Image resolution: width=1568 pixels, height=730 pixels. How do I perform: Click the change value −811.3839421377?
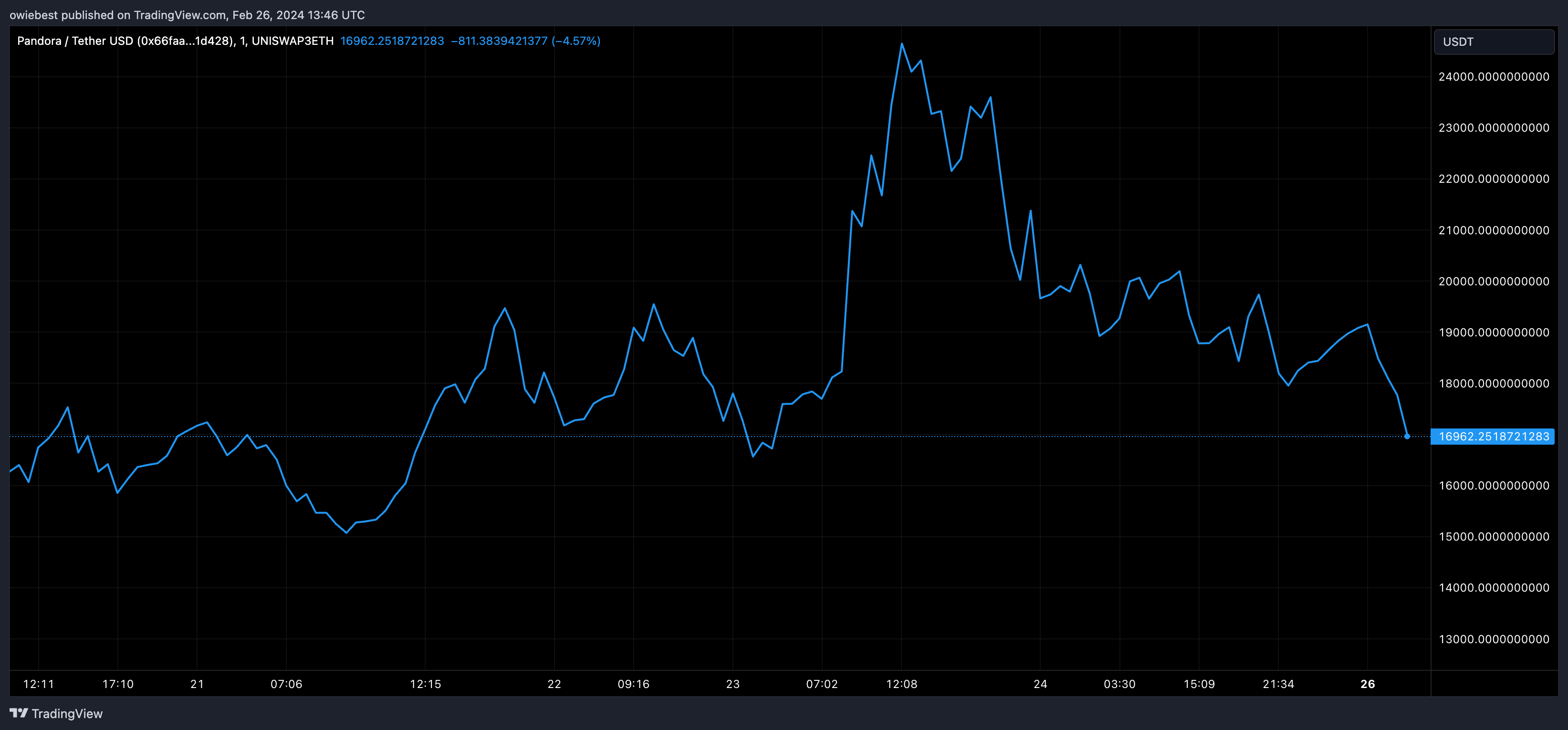(x=499, y=41)
